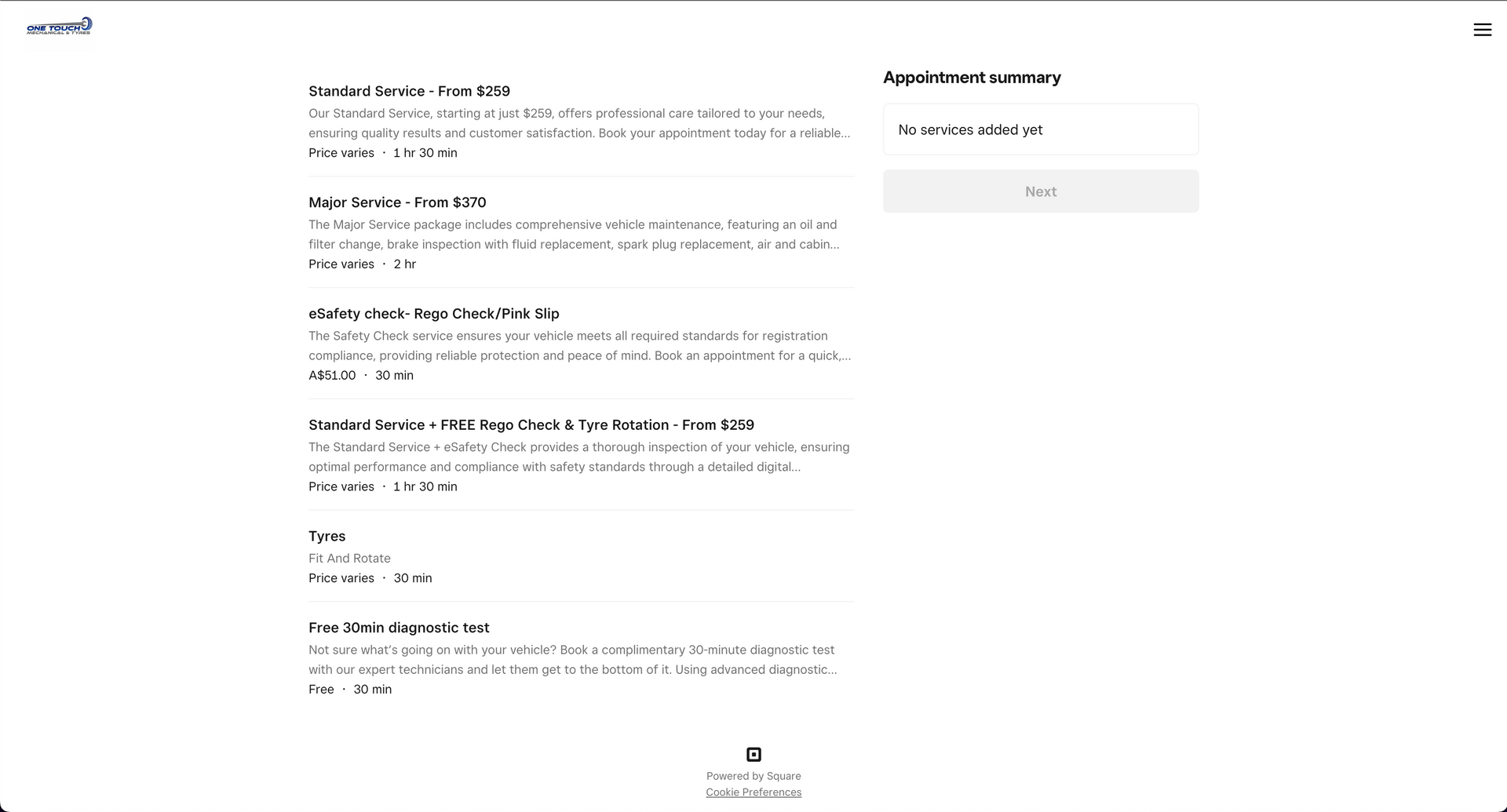
Task: Click the Major Service description text
Action: (x=574, y=235)
